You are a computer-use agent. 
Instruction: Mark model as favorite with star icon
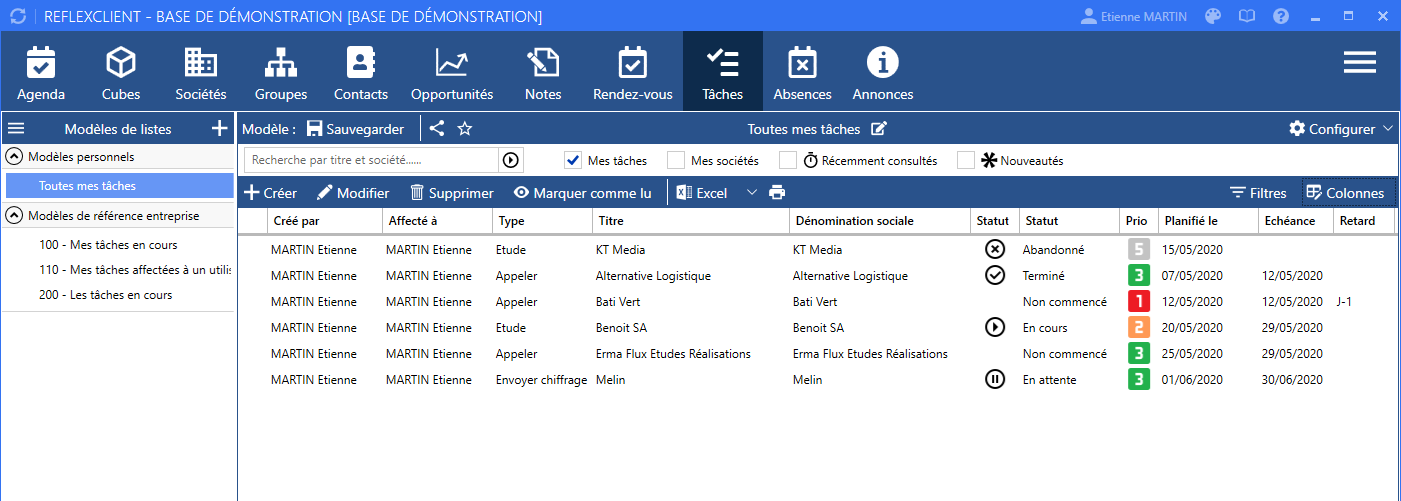click(465, 128)
